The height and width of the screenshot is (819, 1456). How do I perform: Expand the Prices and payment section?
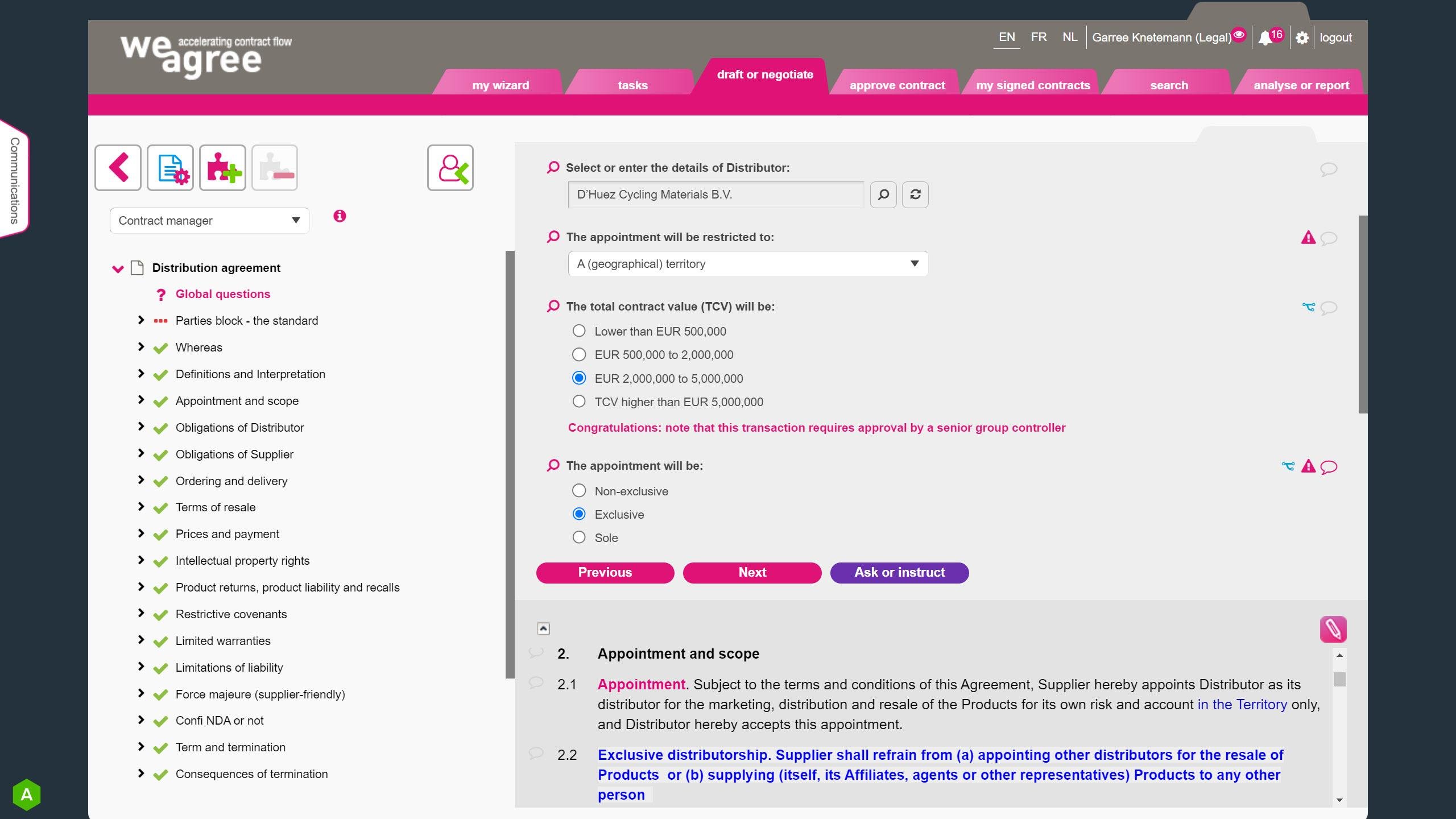(140, 533)
